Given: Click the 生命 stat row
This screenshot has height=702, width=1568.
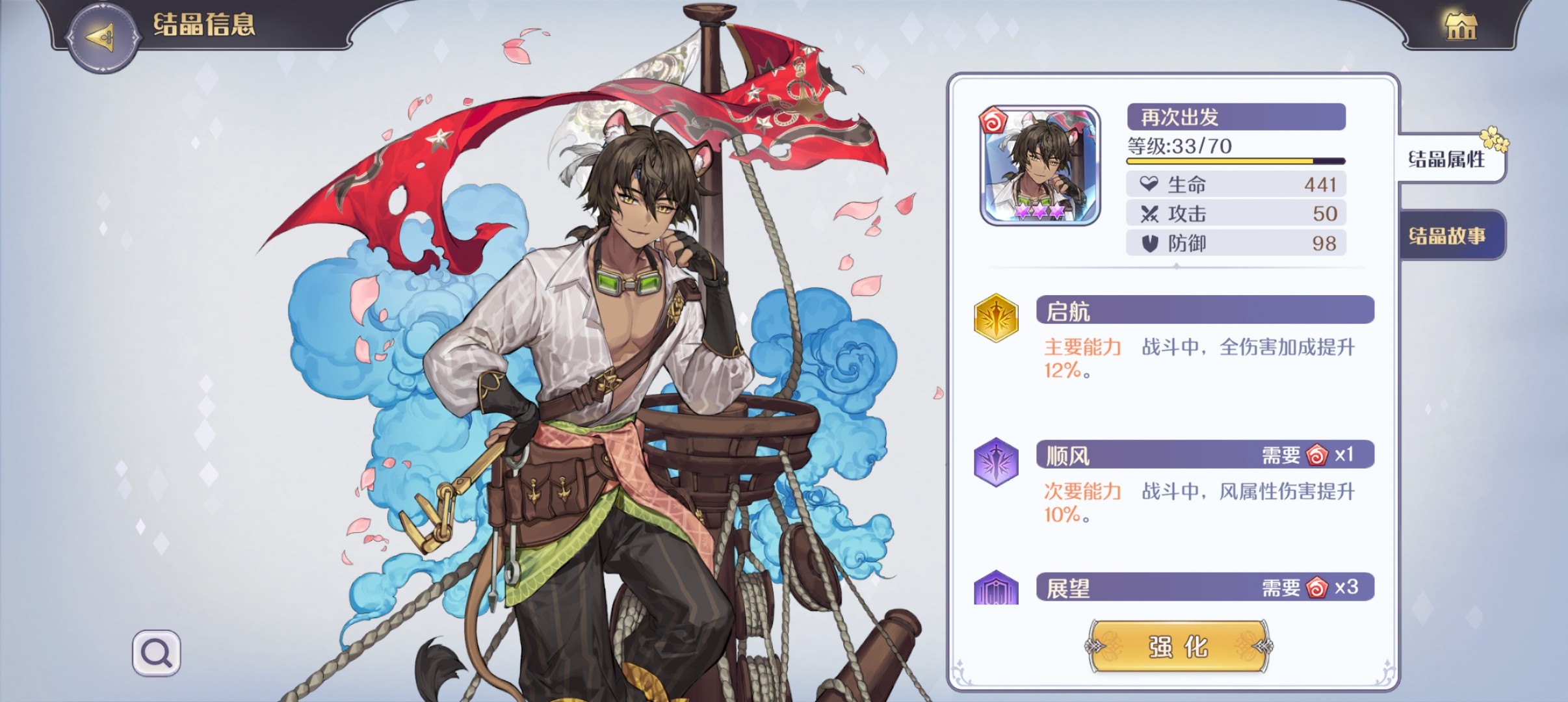Looking at the screenshot, I should tap(1236, 184).
